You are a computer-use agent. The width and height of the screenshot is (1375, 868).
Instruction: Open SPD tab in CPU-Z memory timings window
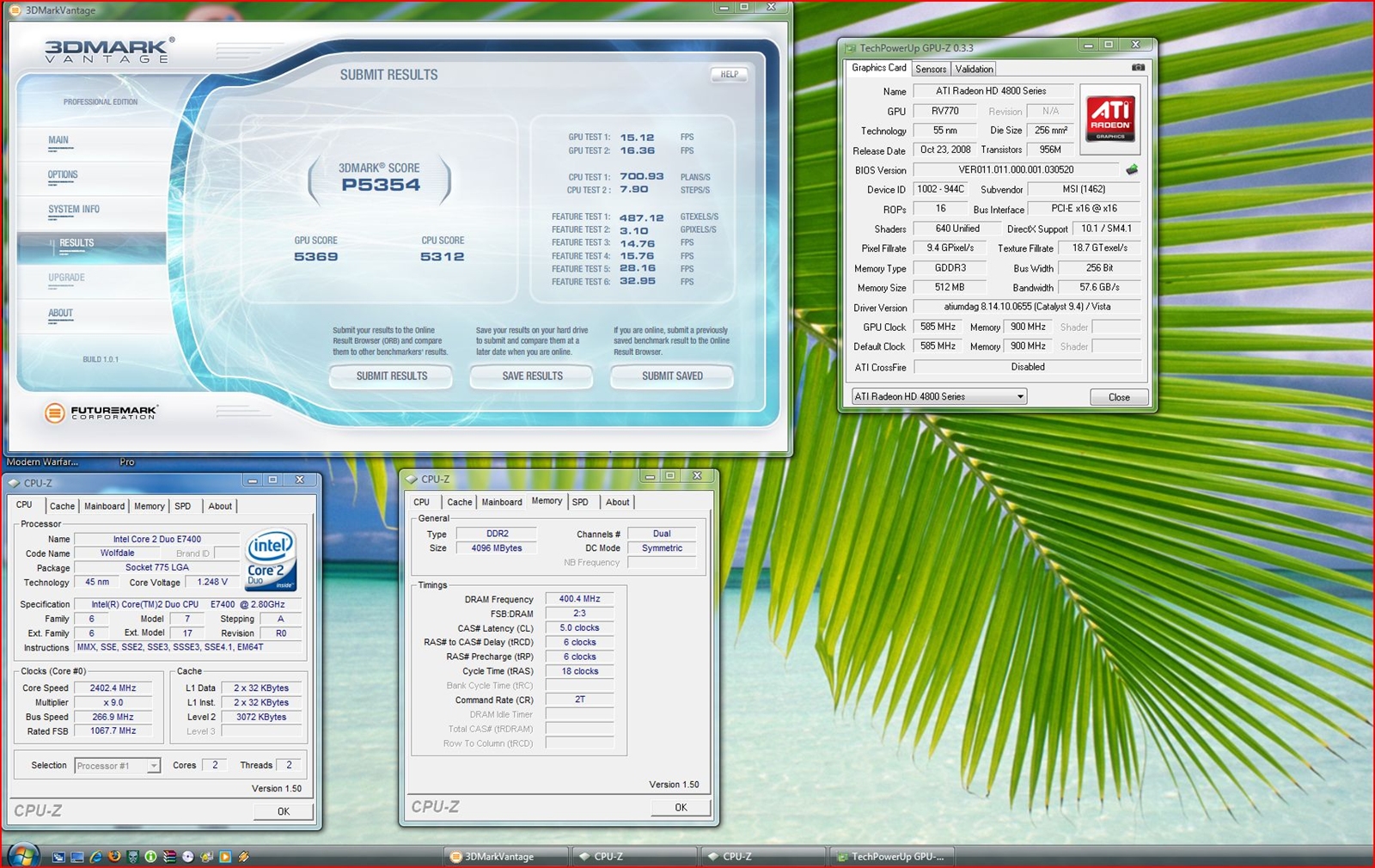click(x=580, y=502)
